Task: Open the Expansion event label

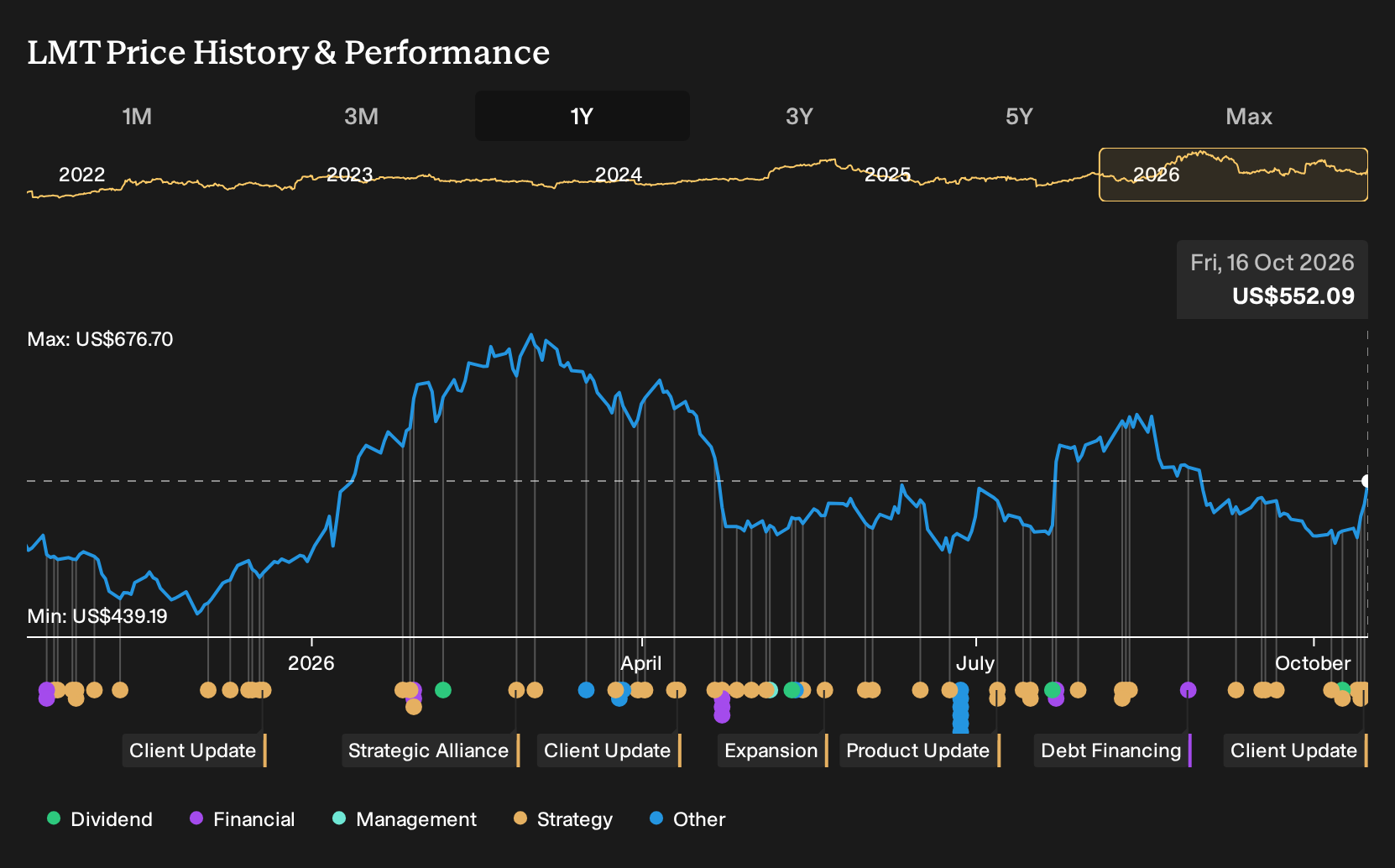Action: (x=773, y=750)
